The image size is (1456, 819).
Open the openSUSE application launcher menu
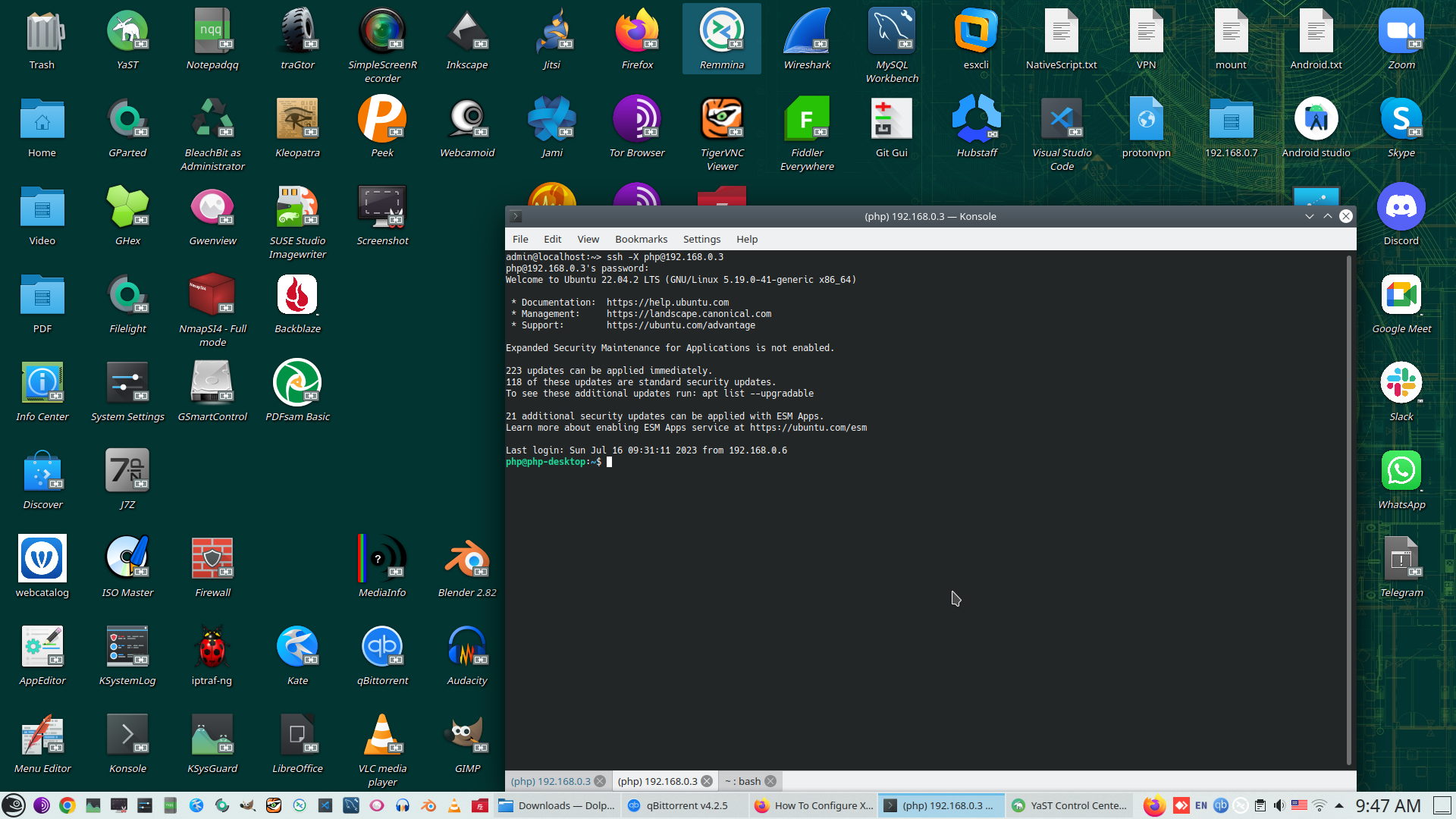[14, 805]
